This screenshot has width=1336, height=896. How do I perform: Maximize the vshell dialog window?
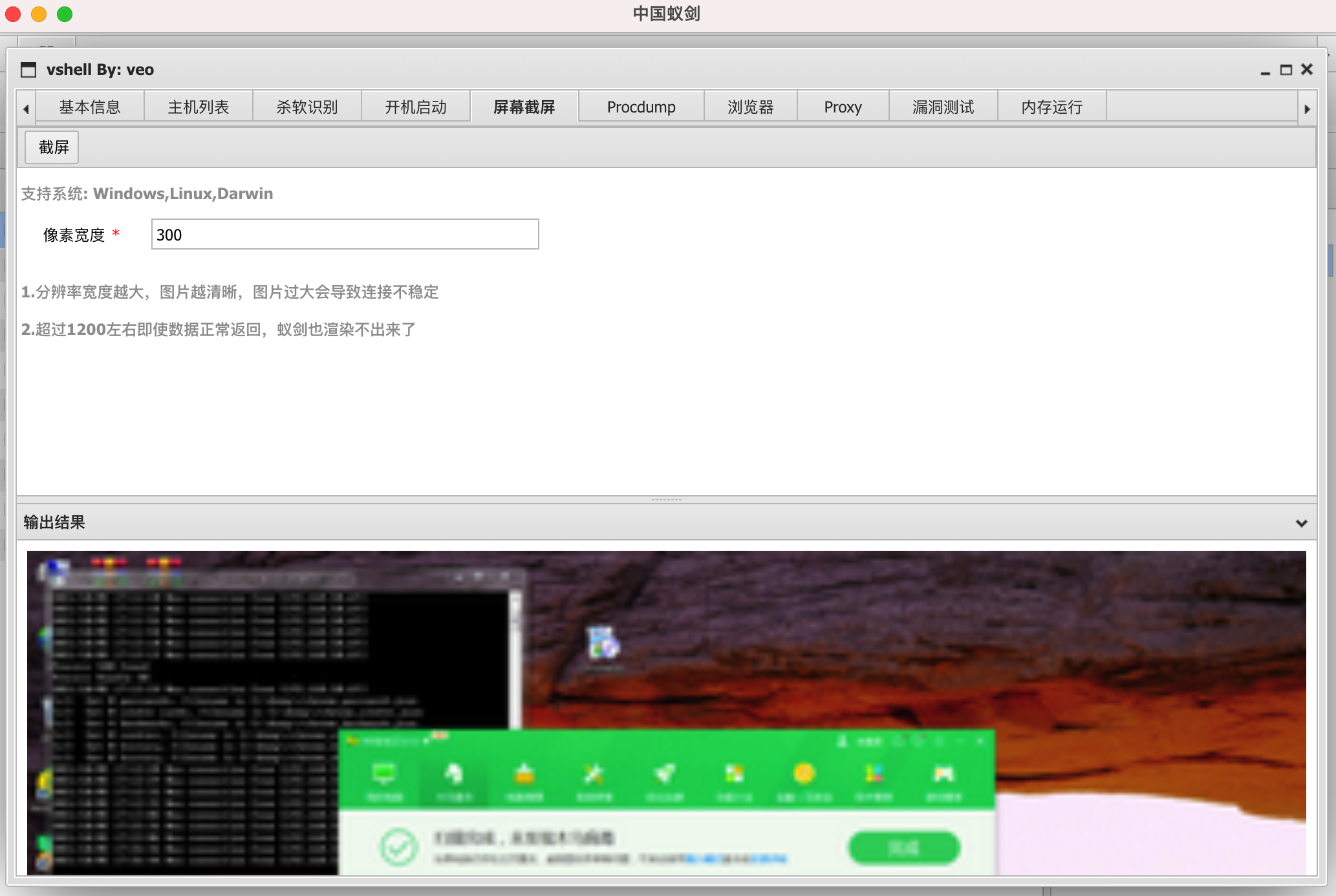click(x=1286, y=70)
